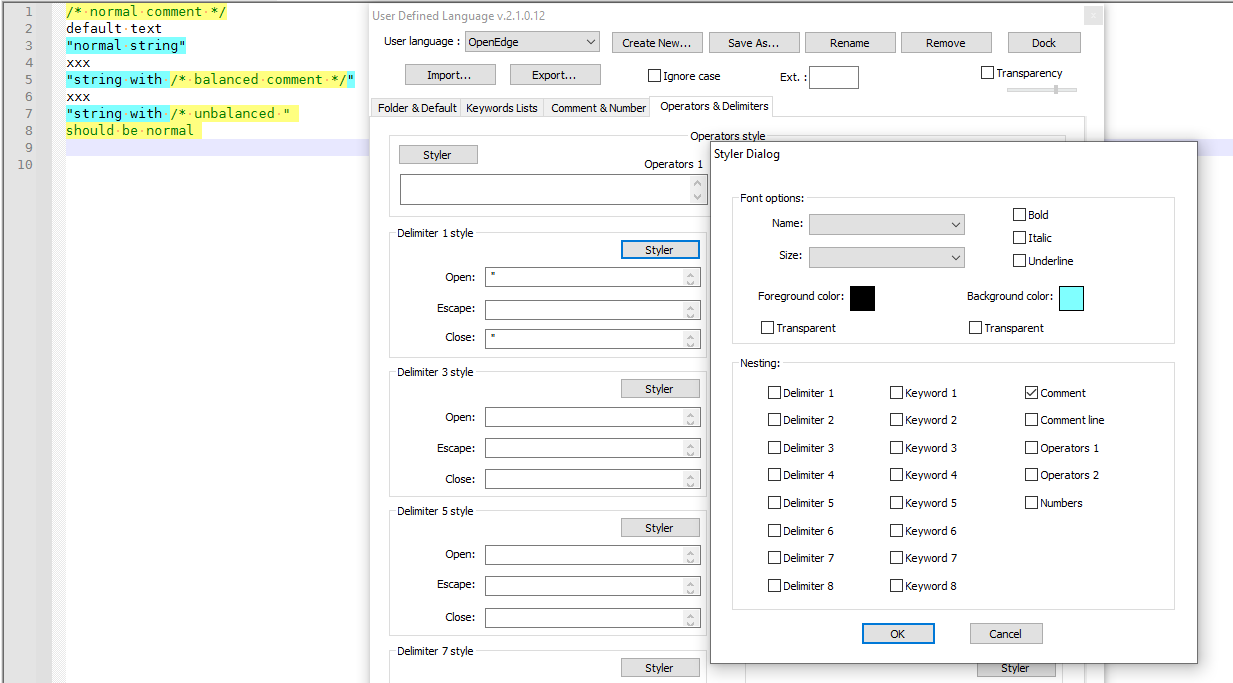Click editor line "should be normal"
The height and width of the screenshot is (683, 1233).
click(x=130, y=130)
